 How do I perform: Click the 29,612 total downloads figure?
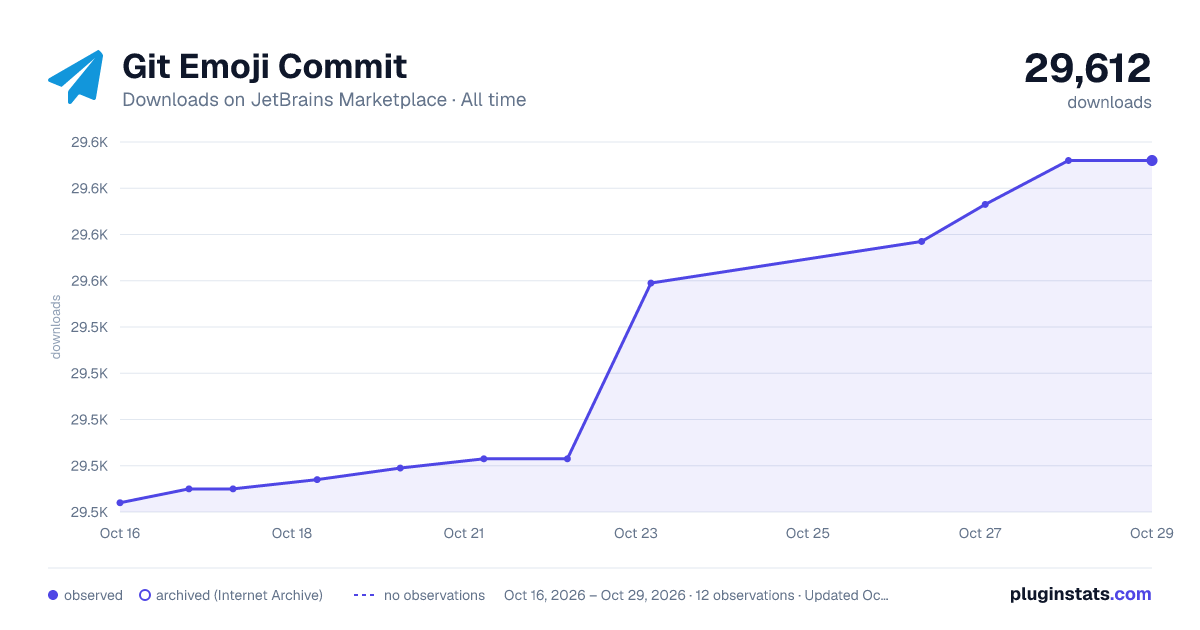coord(1087,68)
